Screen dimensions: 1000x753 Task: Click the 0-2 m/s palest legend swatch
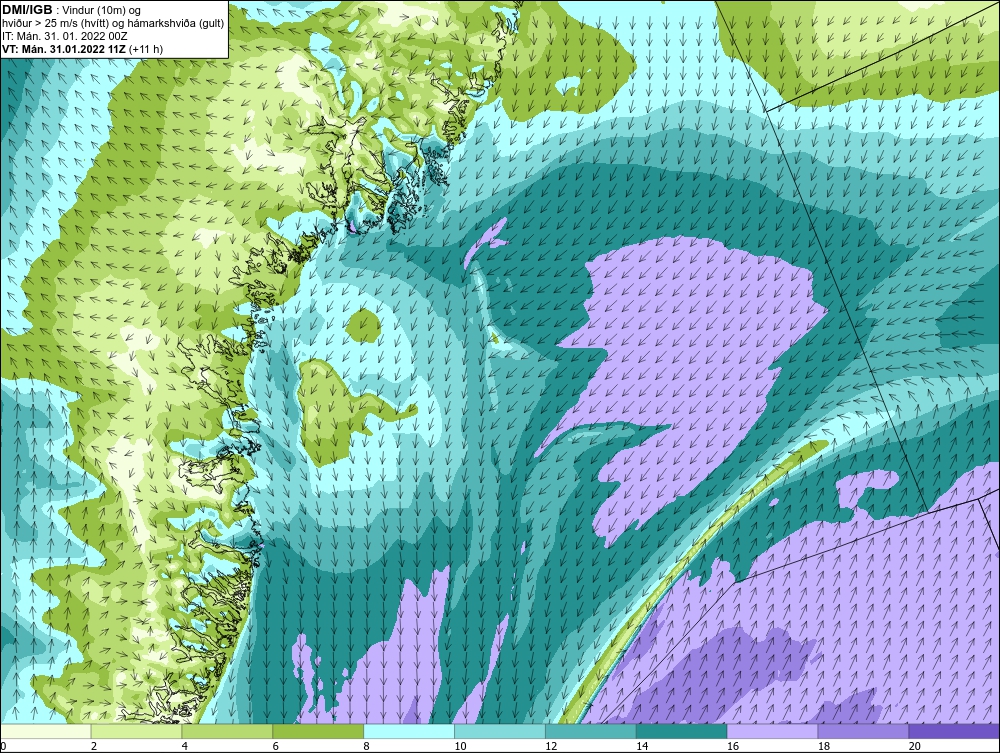tap(46, 731)
